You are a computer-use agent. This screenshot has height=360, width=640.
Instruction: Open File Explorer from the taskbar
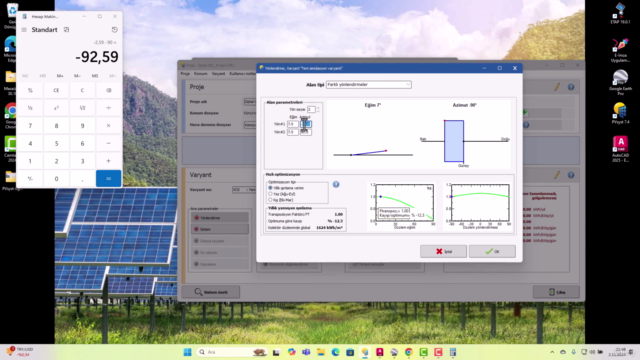(321, 352)
